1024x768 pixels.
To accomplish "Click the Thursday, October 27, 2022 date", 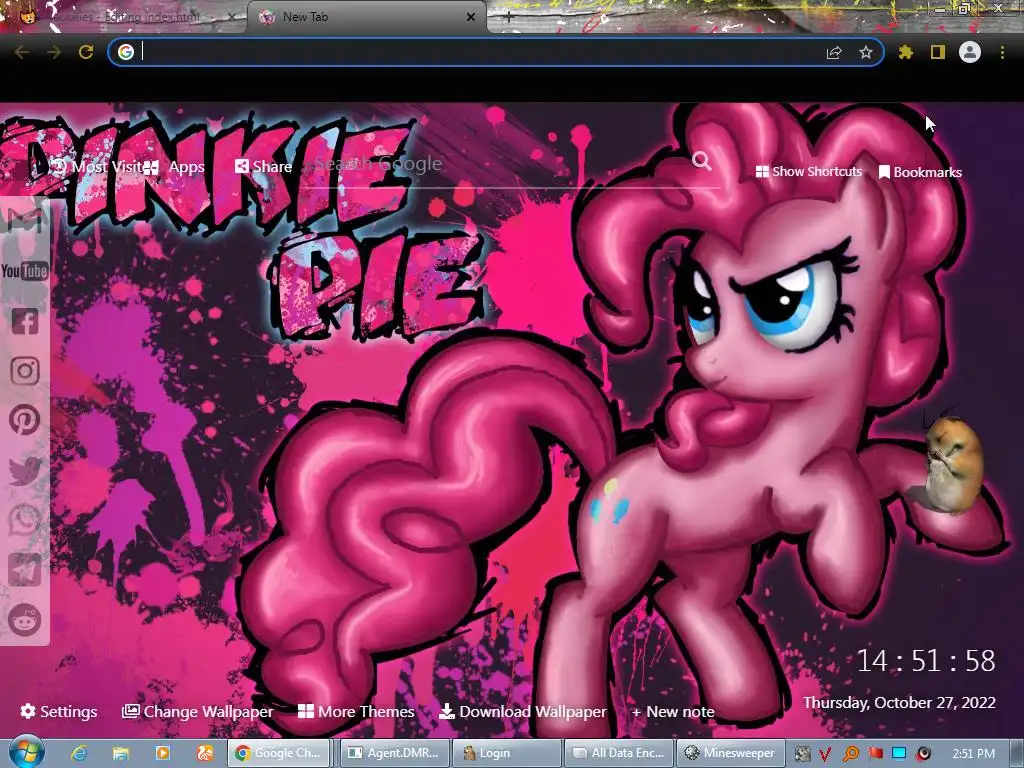I will (899, 703).
